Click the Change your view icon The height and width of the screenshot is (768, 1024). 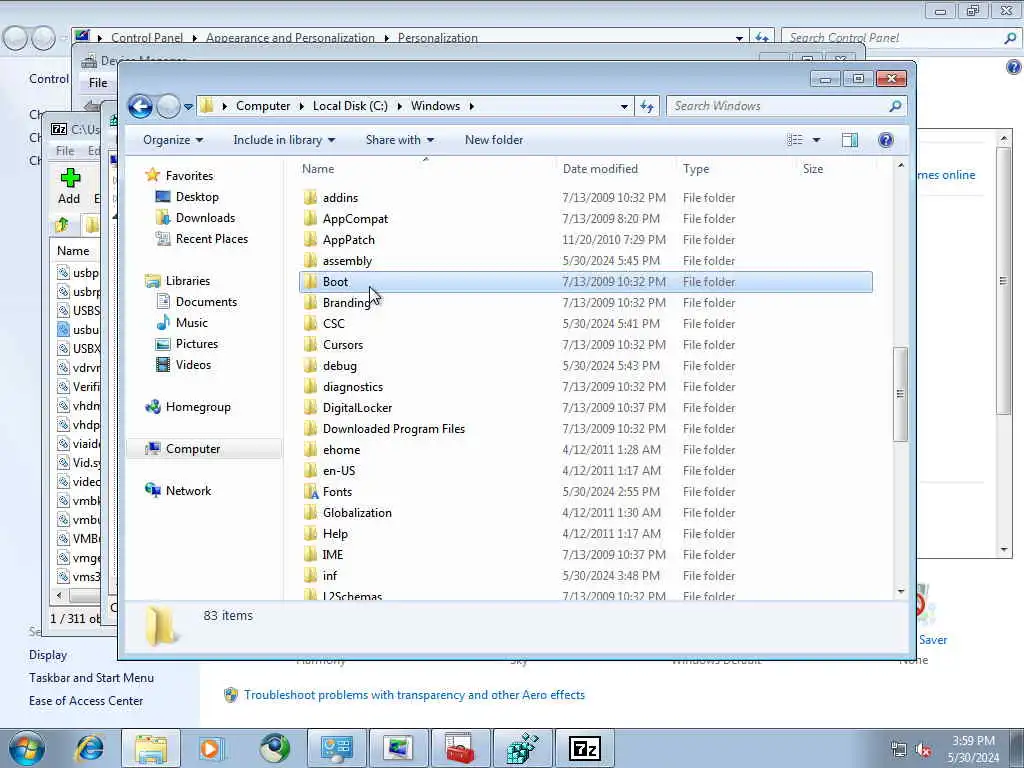click(794, 140)
